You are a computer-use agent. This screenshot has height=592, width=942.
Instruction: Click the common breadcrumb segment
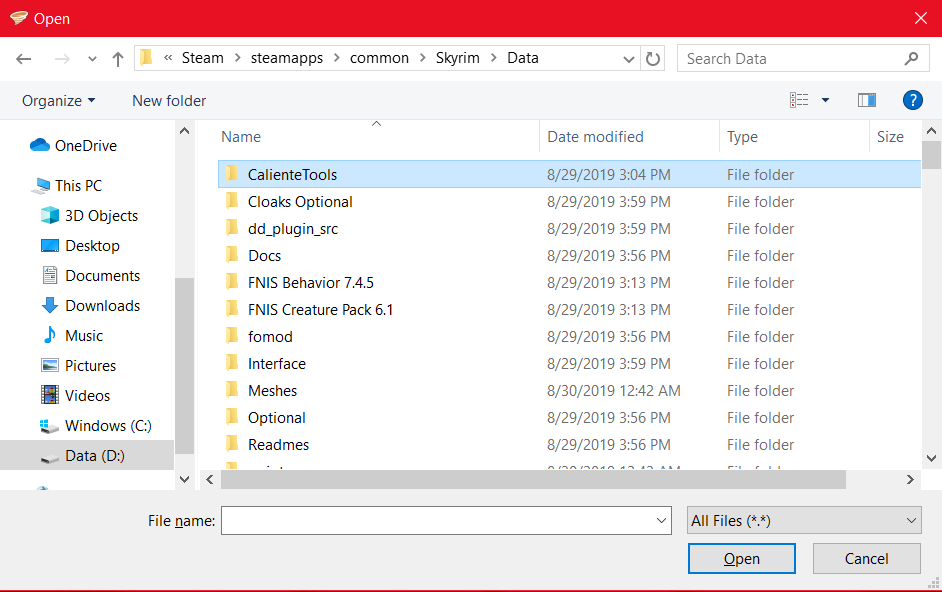[379, 58]
